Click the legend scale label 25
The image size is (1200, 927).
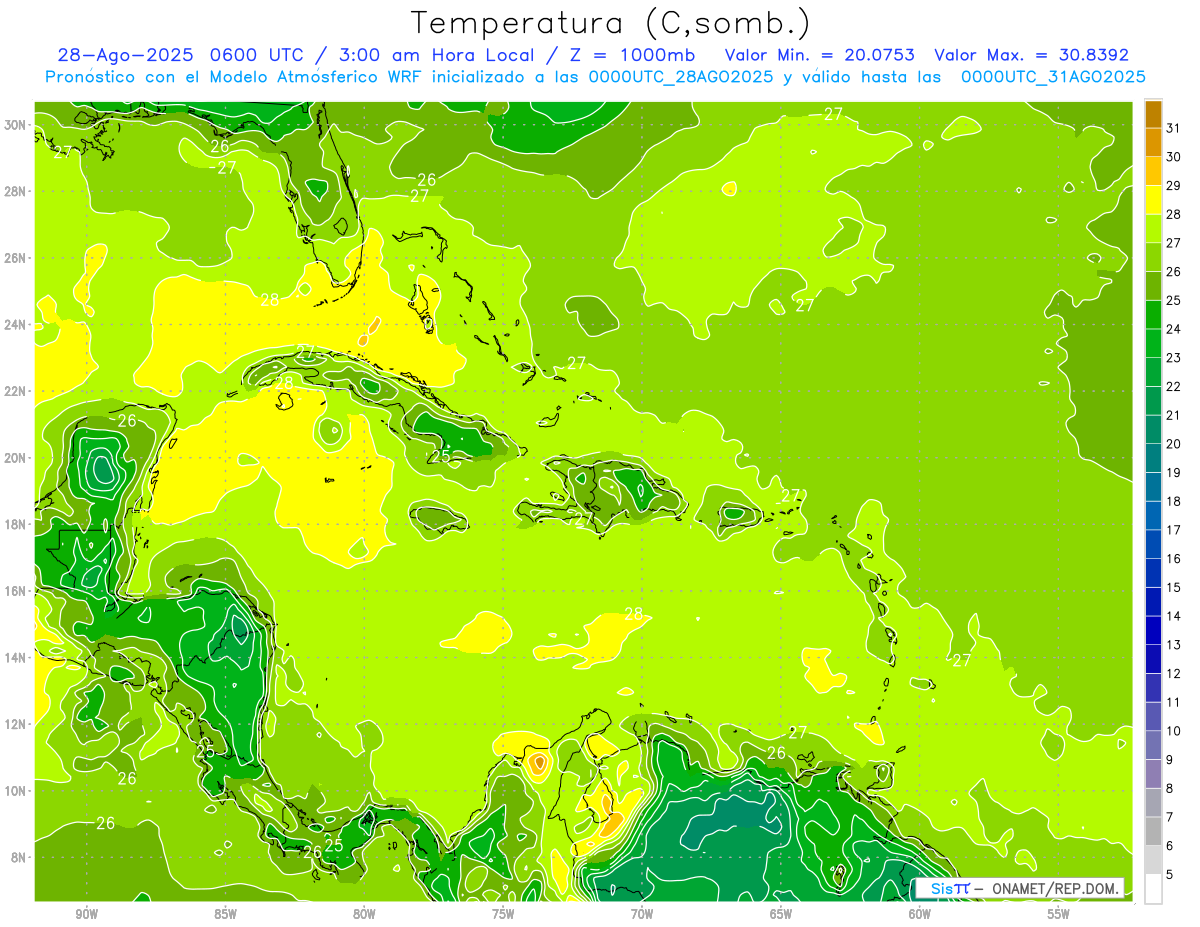(x=1174, y=300)
